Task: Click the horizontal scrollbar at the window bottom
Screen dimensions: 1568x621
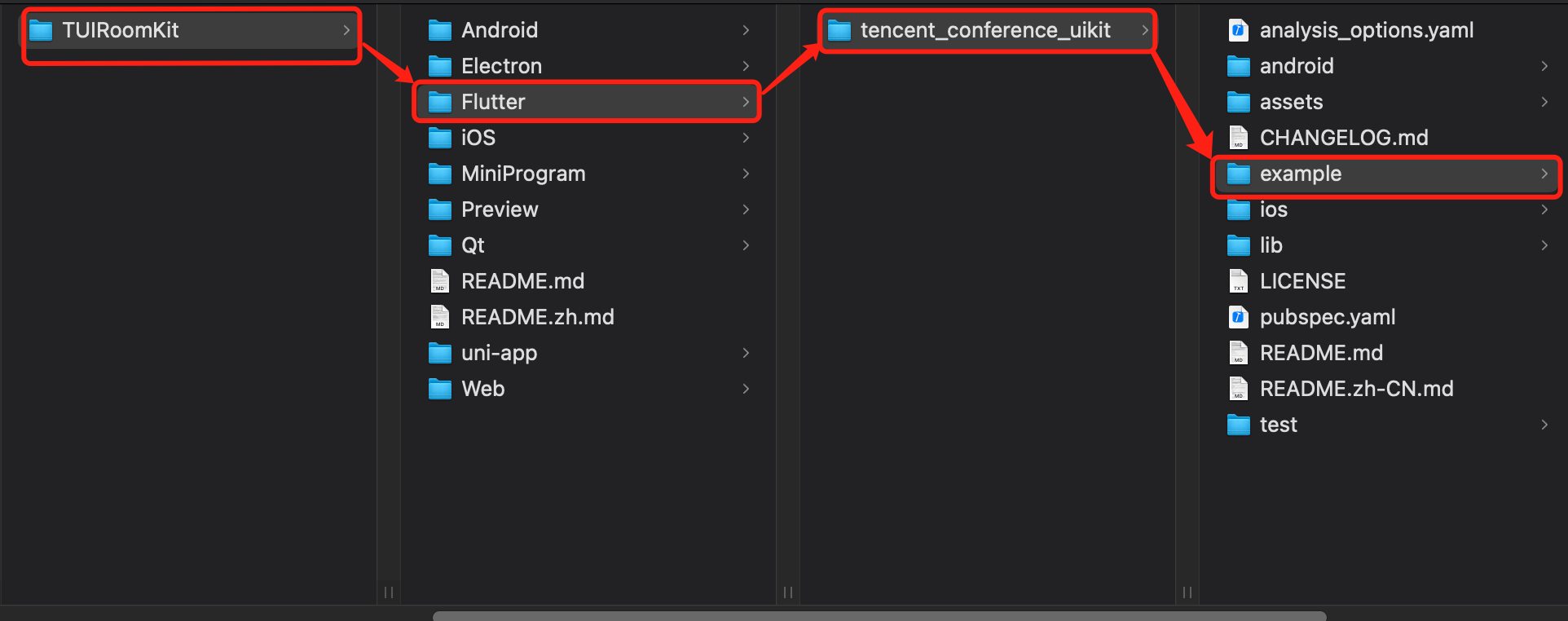Action: point(879,616)
